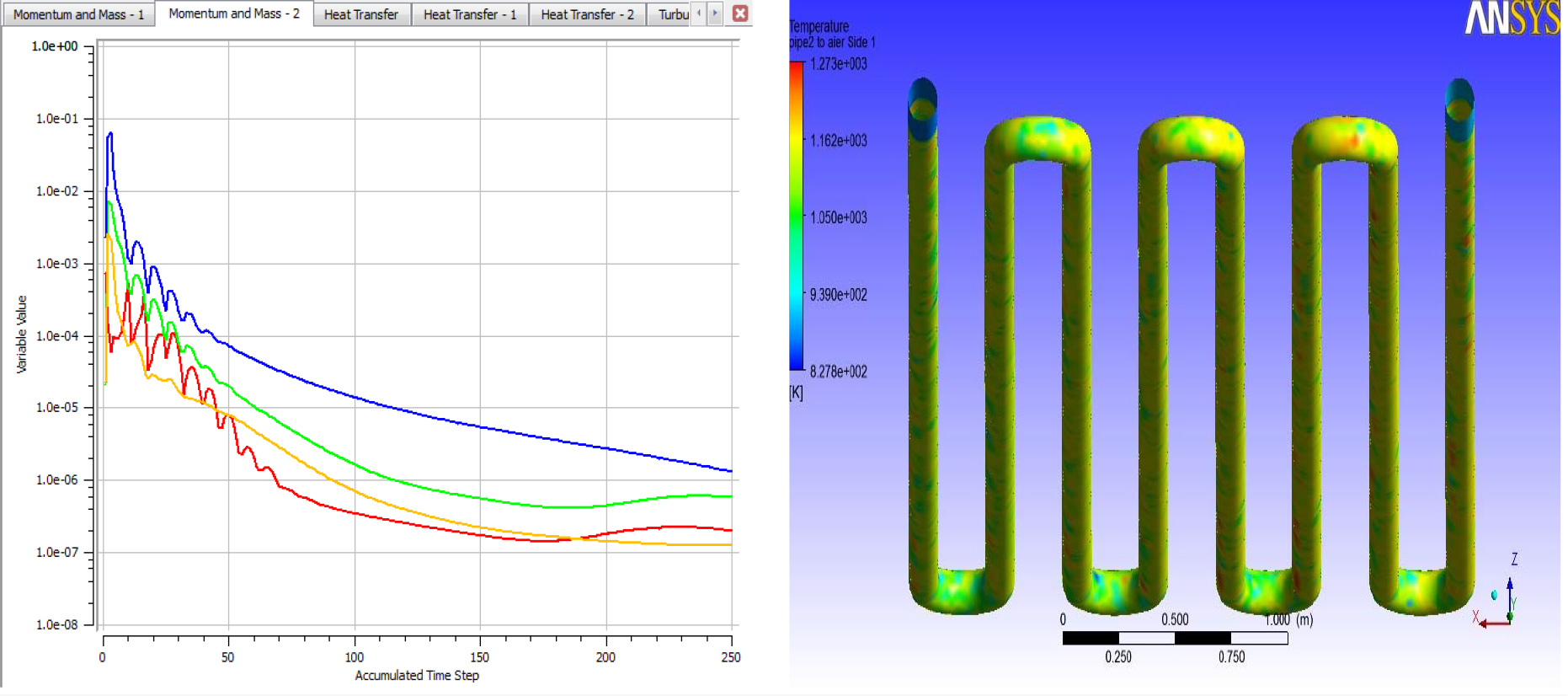Screen dimensions: 1568x696
Task: Switch to Momentum and Mass - 1 tab
Action: pyautogui.click(x=78, y=14)
